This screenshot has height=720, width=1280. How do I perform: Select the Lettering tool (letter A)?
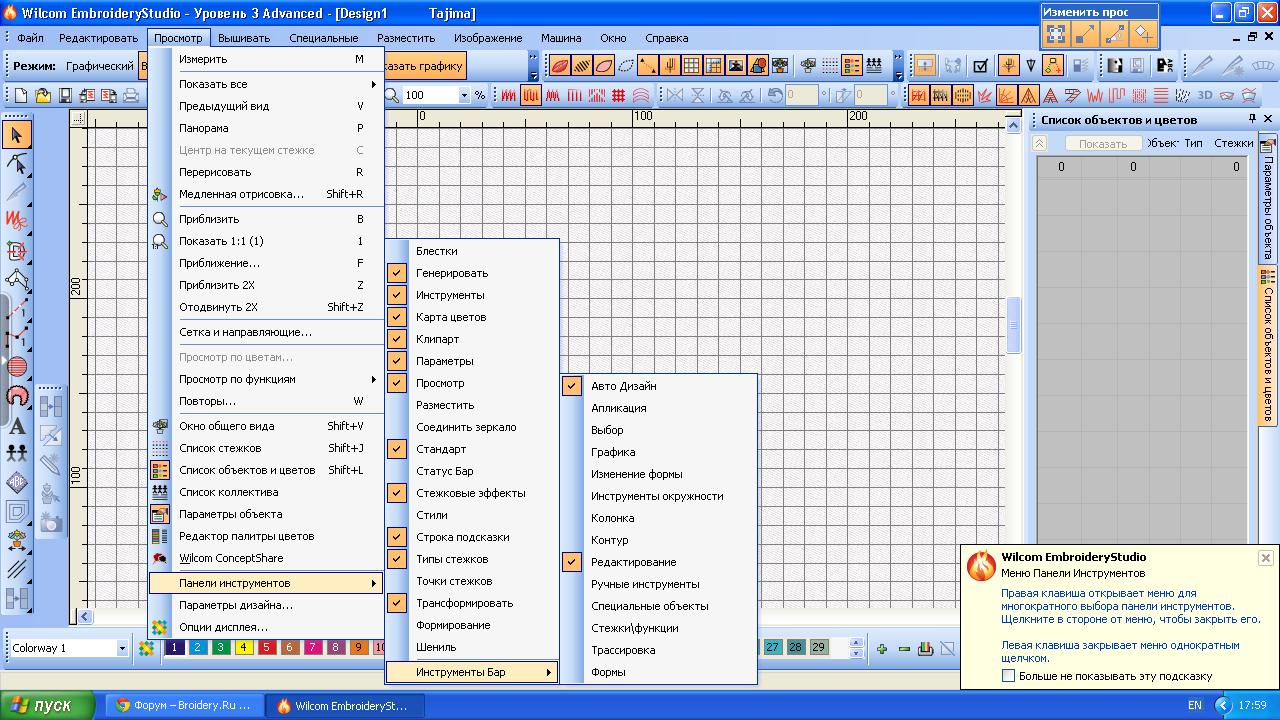(x=17, y=426)
